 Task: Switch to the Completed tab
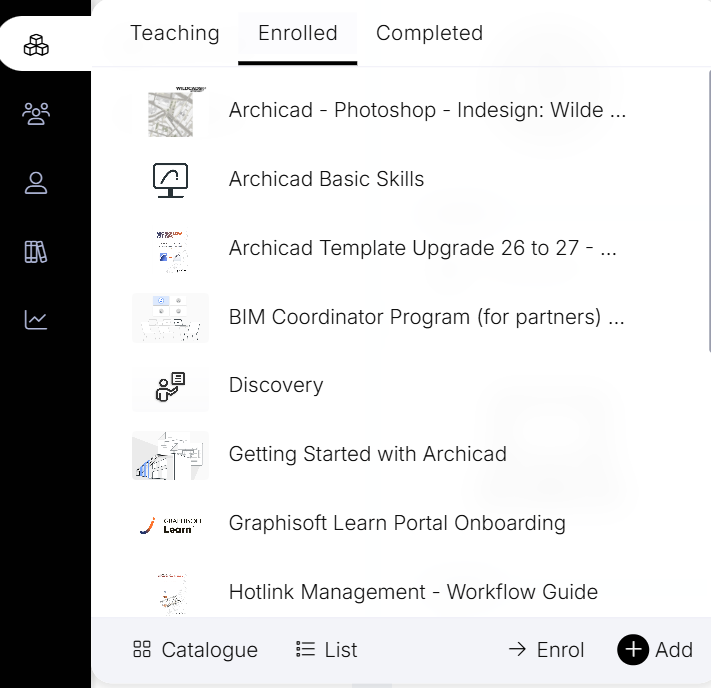tap(429, 33)
